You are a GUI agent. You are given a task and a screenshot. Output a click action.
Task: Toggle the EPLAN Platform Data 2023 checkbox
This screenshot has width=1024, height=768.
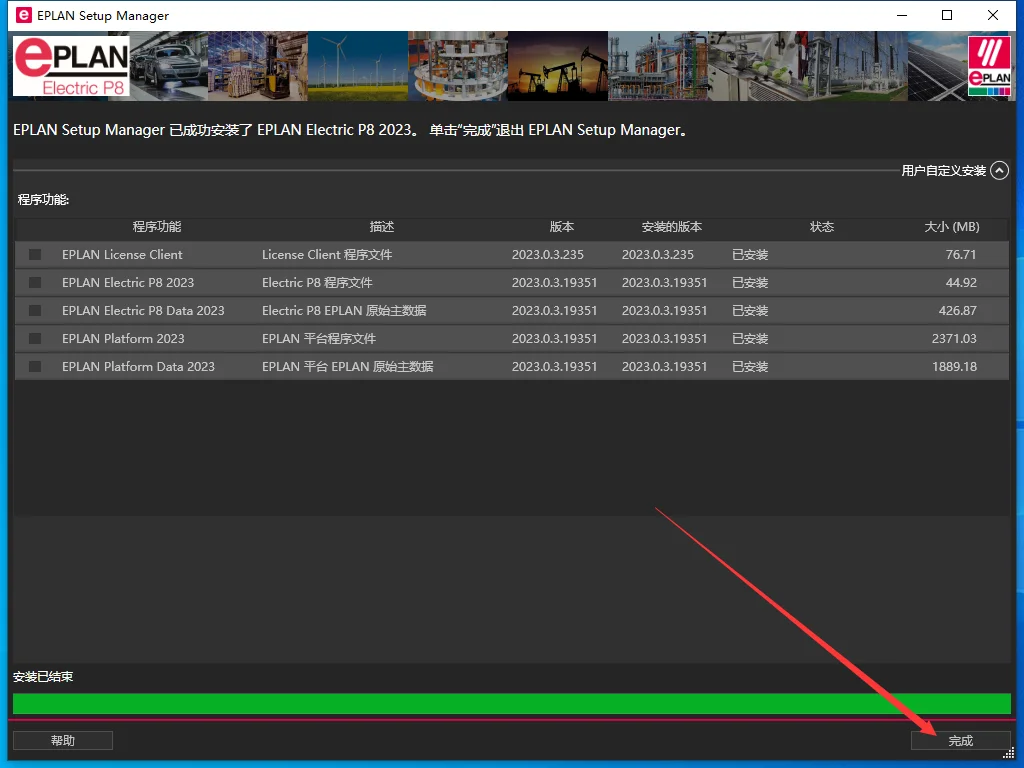[35, 367]
